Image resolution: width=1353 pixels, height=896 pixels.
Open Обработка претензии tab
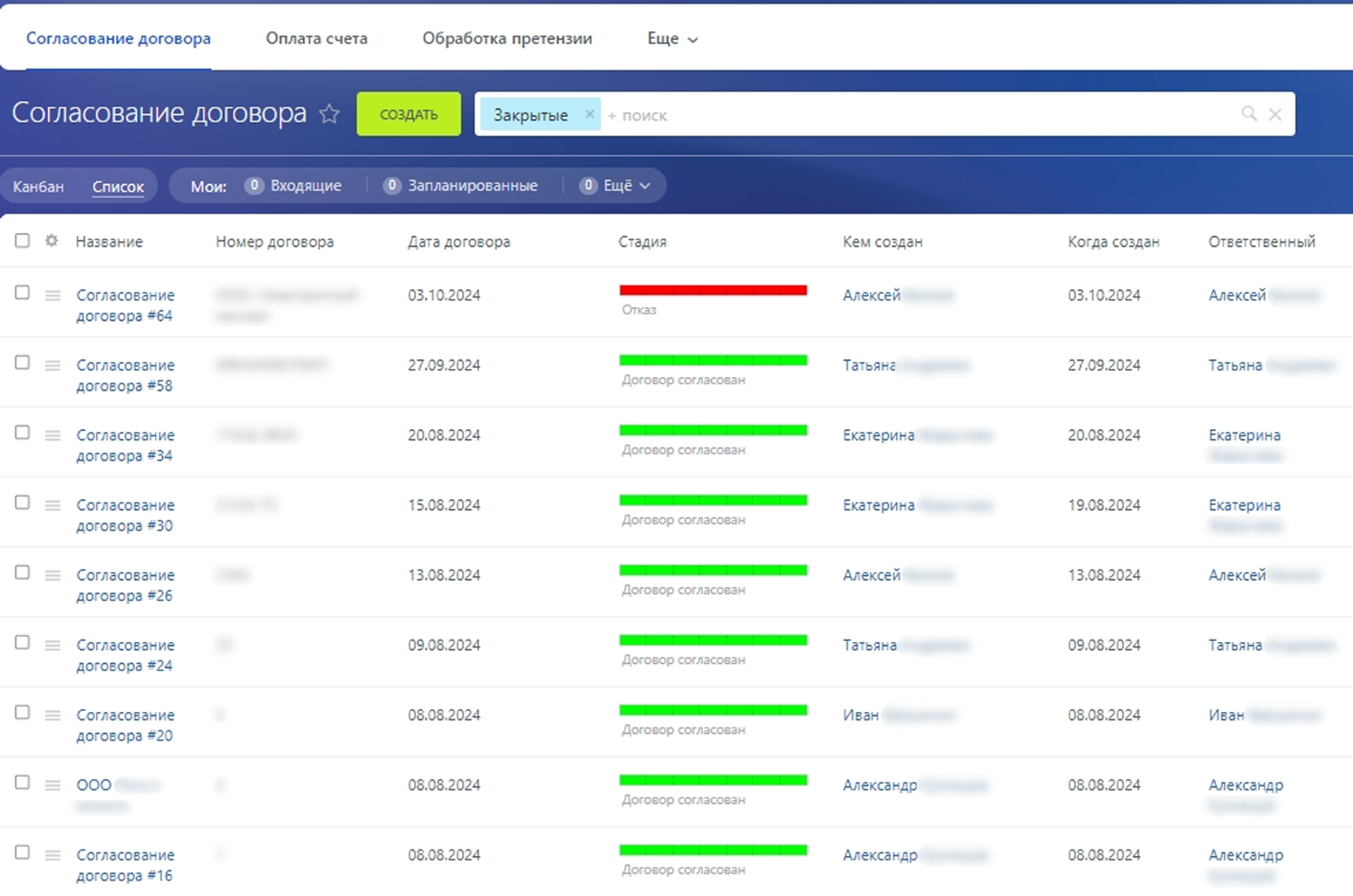(507, 38)
